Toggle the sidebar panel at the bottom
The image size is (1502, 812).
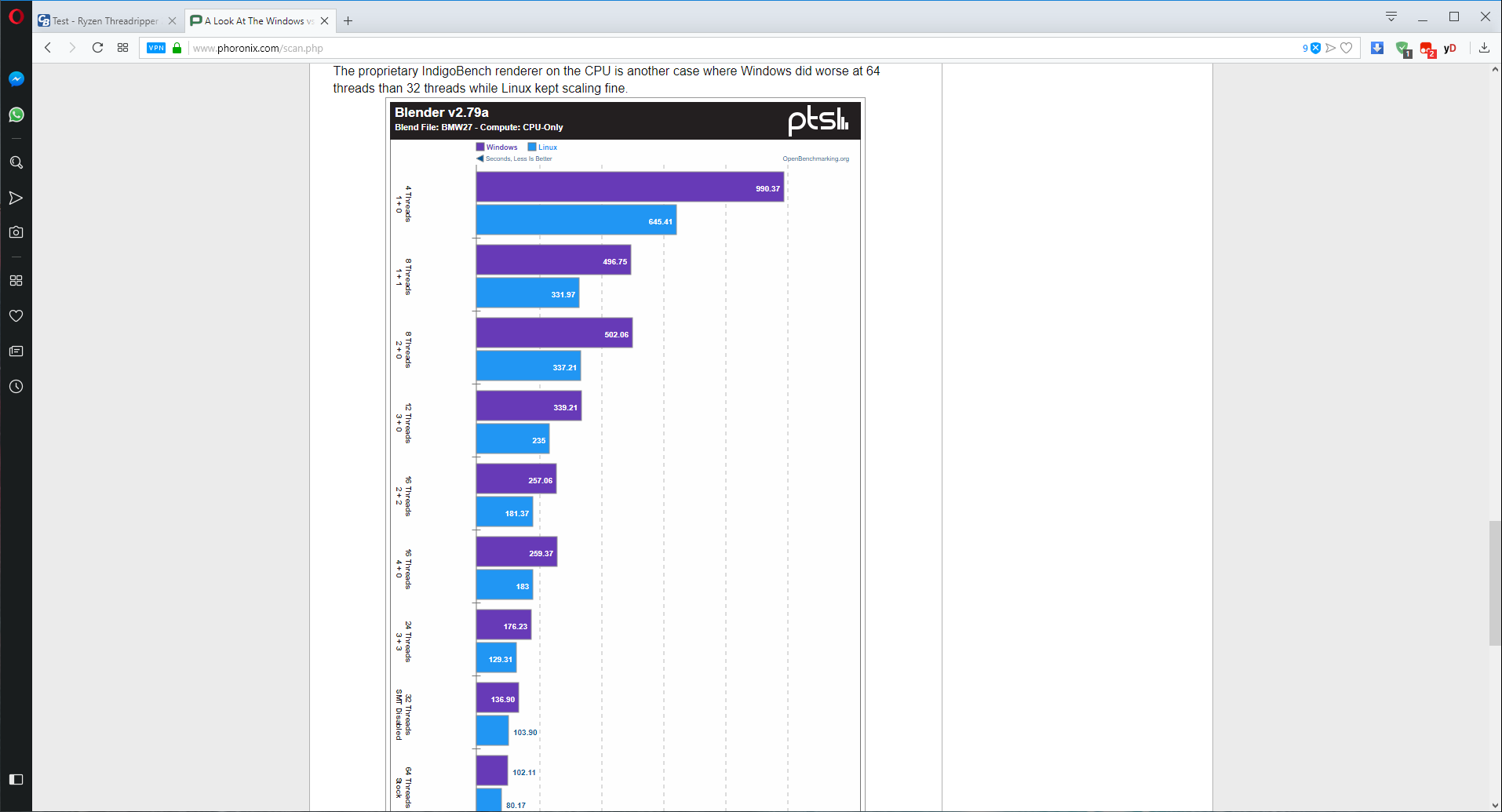click(16, 779)
